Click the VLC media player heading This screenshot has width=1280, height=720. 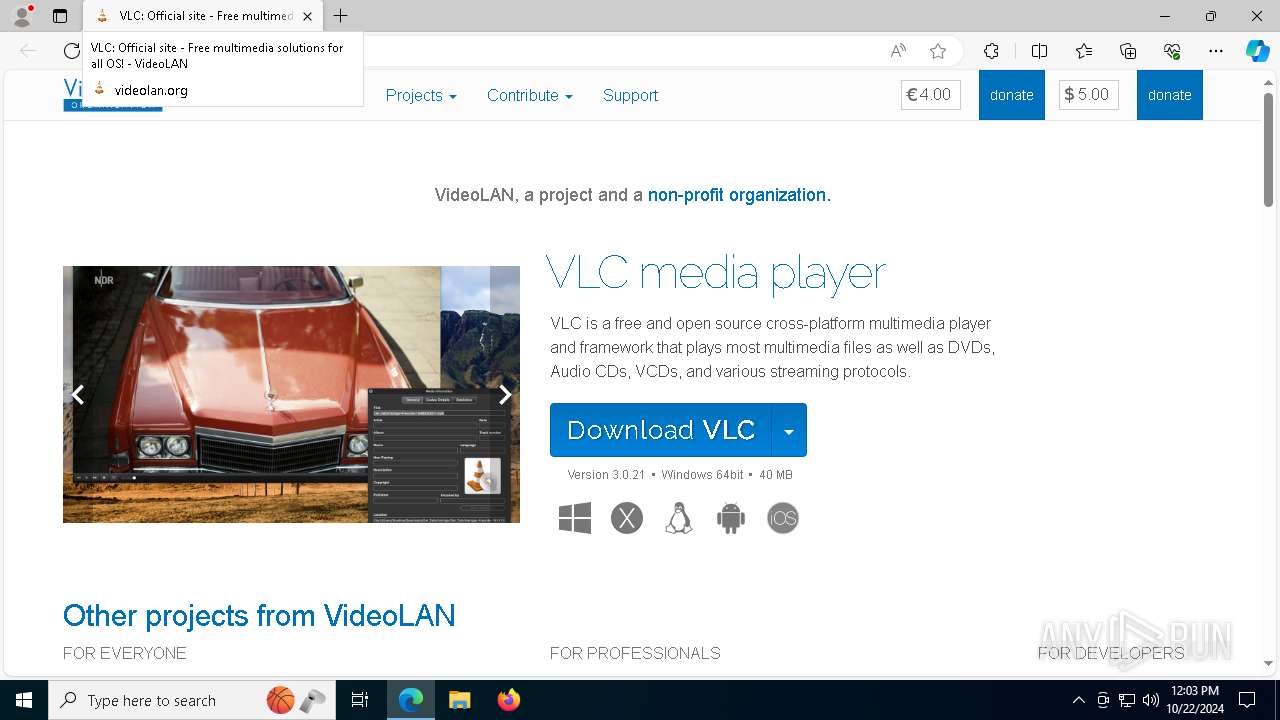click(716, 273)
